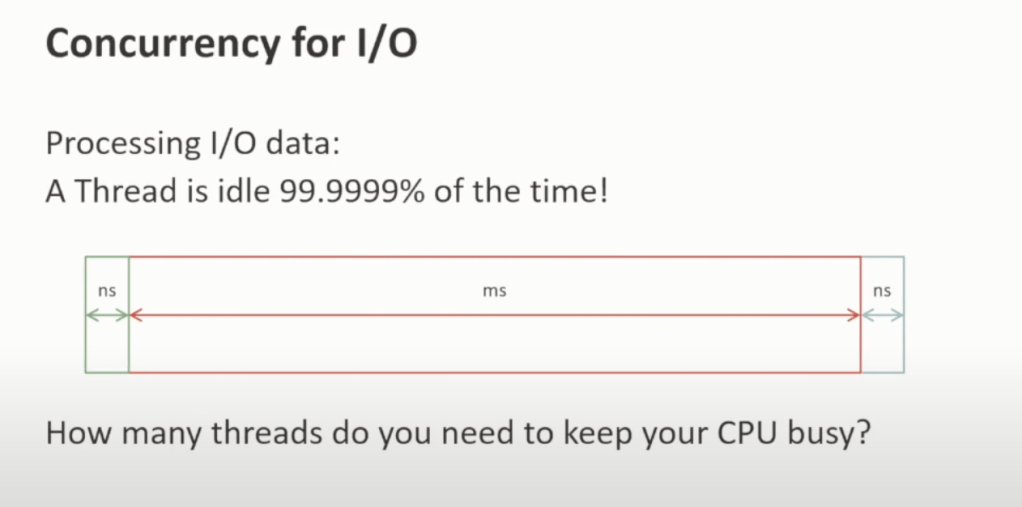Click inside the red box below the arrow

[495, 347]
